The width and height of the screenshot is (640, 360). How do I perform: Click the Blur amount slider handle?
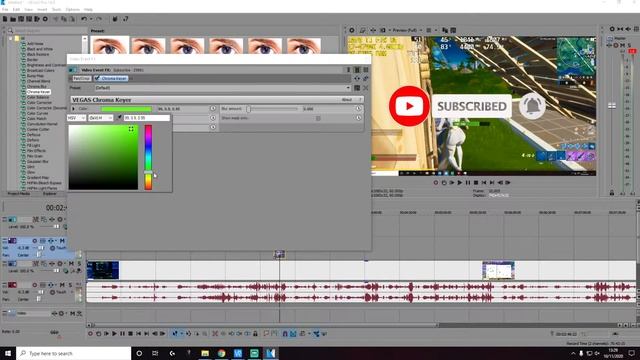[249, 109]
